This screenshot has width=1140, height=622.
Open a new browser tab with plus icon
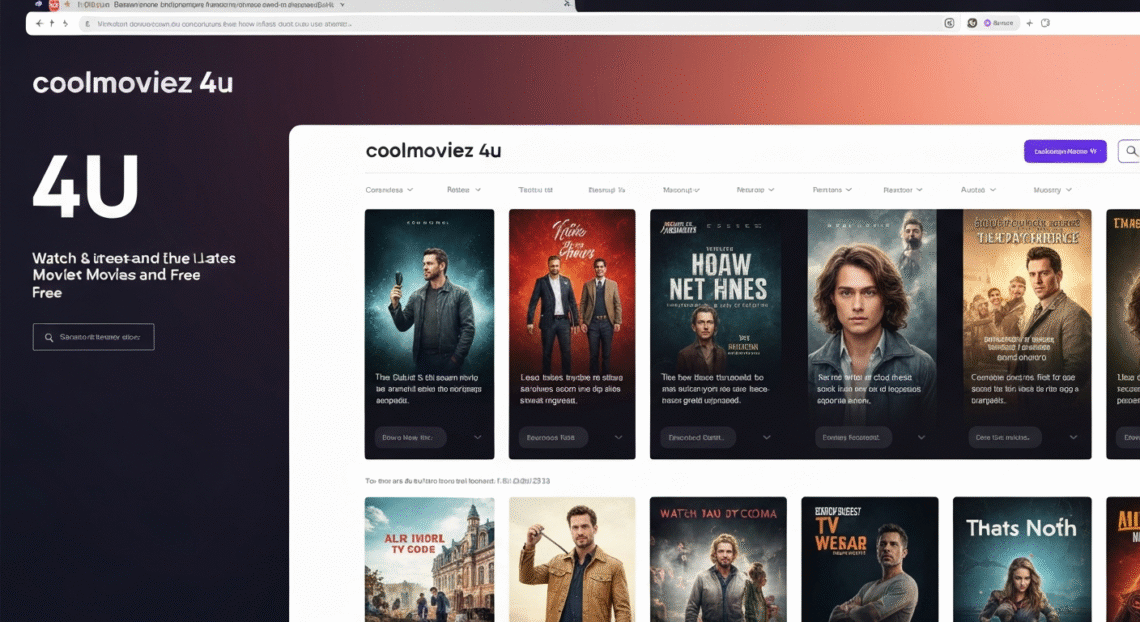[x=1028, y=22]
